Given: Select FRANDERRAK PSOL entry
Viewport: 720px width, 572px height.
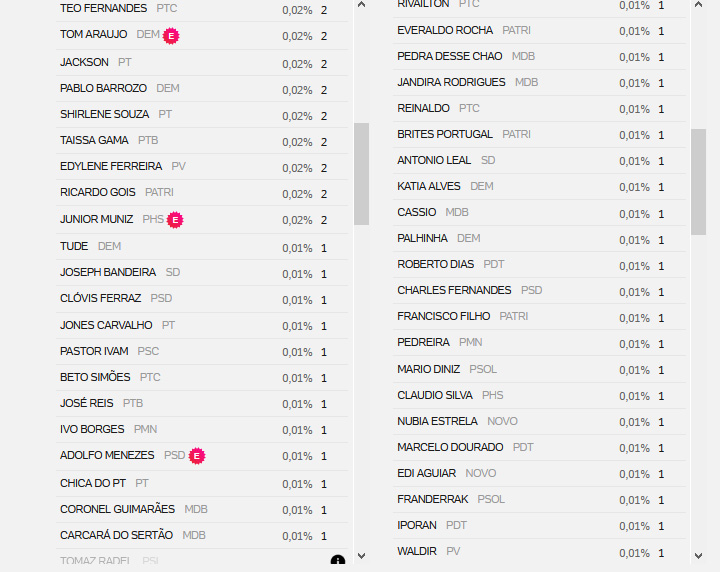Looking at the screenshot, I should pyautogui.click(x=539, y=499).
